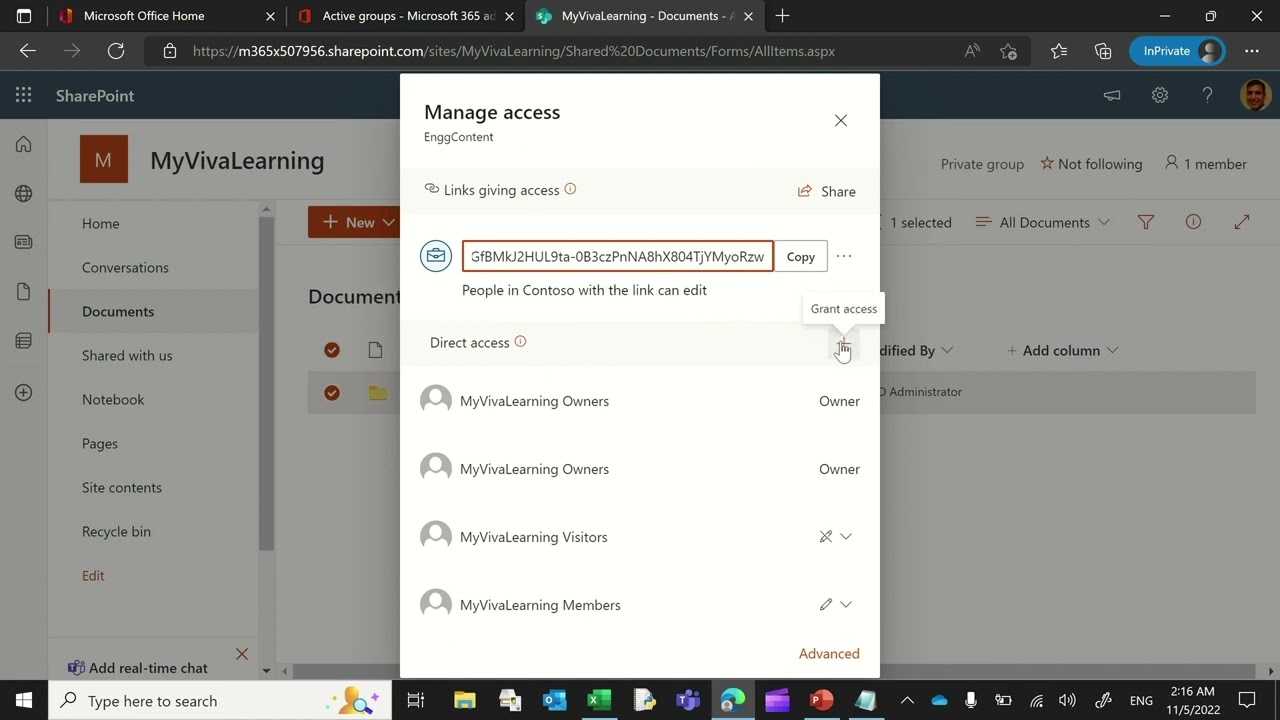Switch to Microsoft Office Home tab
This screenshot has height=720, width=1280.
click(167, 16)
